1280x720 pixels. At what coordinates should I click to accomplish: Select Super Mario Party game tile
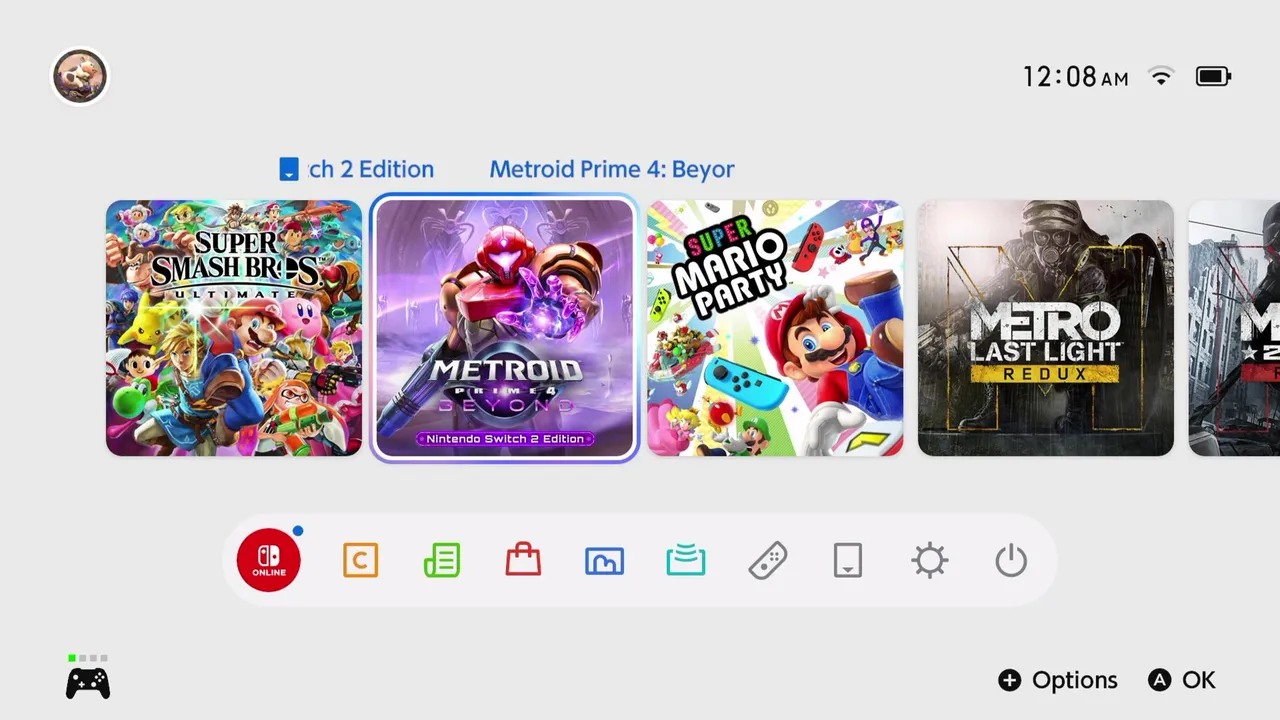point(775,328)
